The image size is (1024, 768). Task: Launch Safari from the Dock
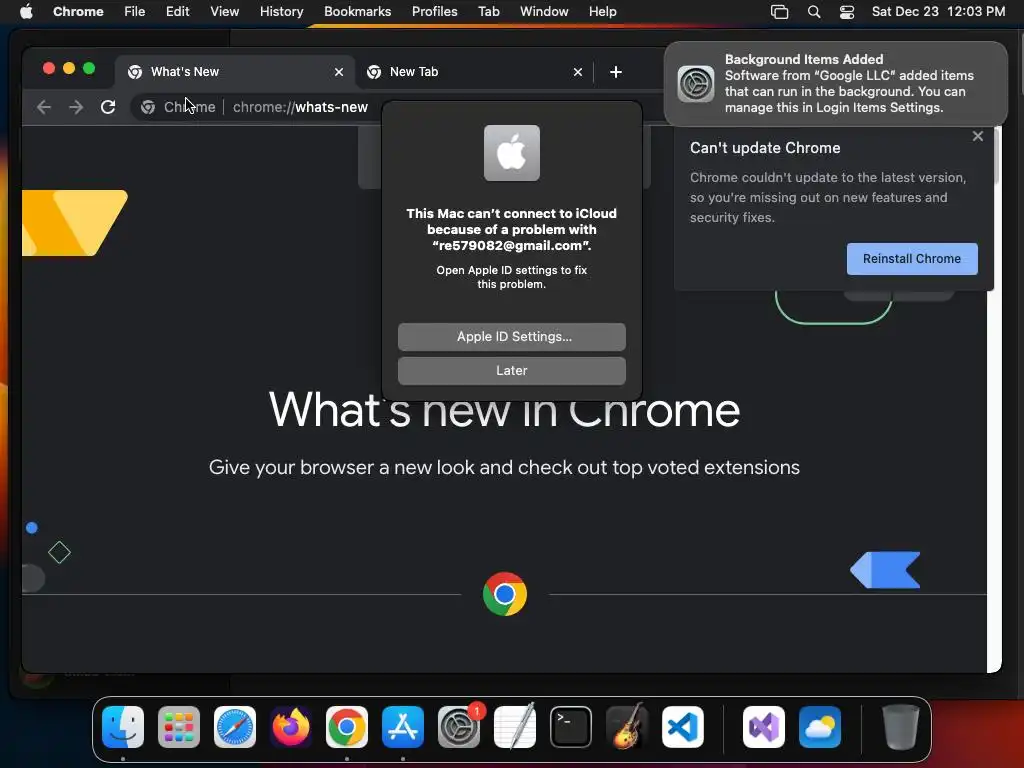point(235,727)
